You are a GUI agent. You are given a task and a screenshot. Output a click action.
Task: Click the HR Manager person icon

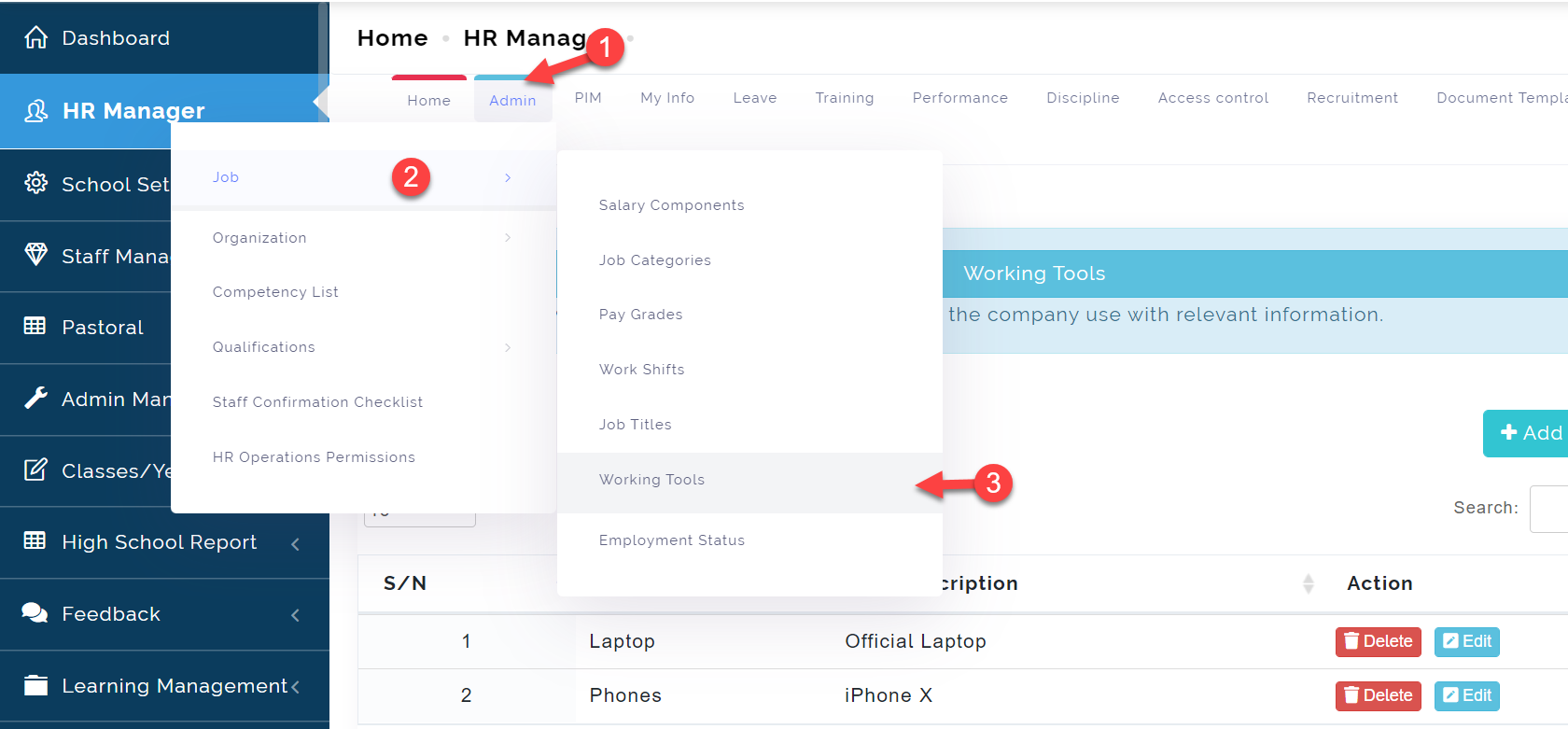click(x=36, y=111)
